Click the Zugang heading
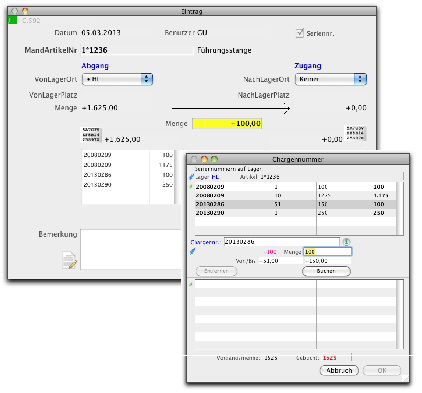The height and width of the screenshot is (393, 422). point(308,66)
